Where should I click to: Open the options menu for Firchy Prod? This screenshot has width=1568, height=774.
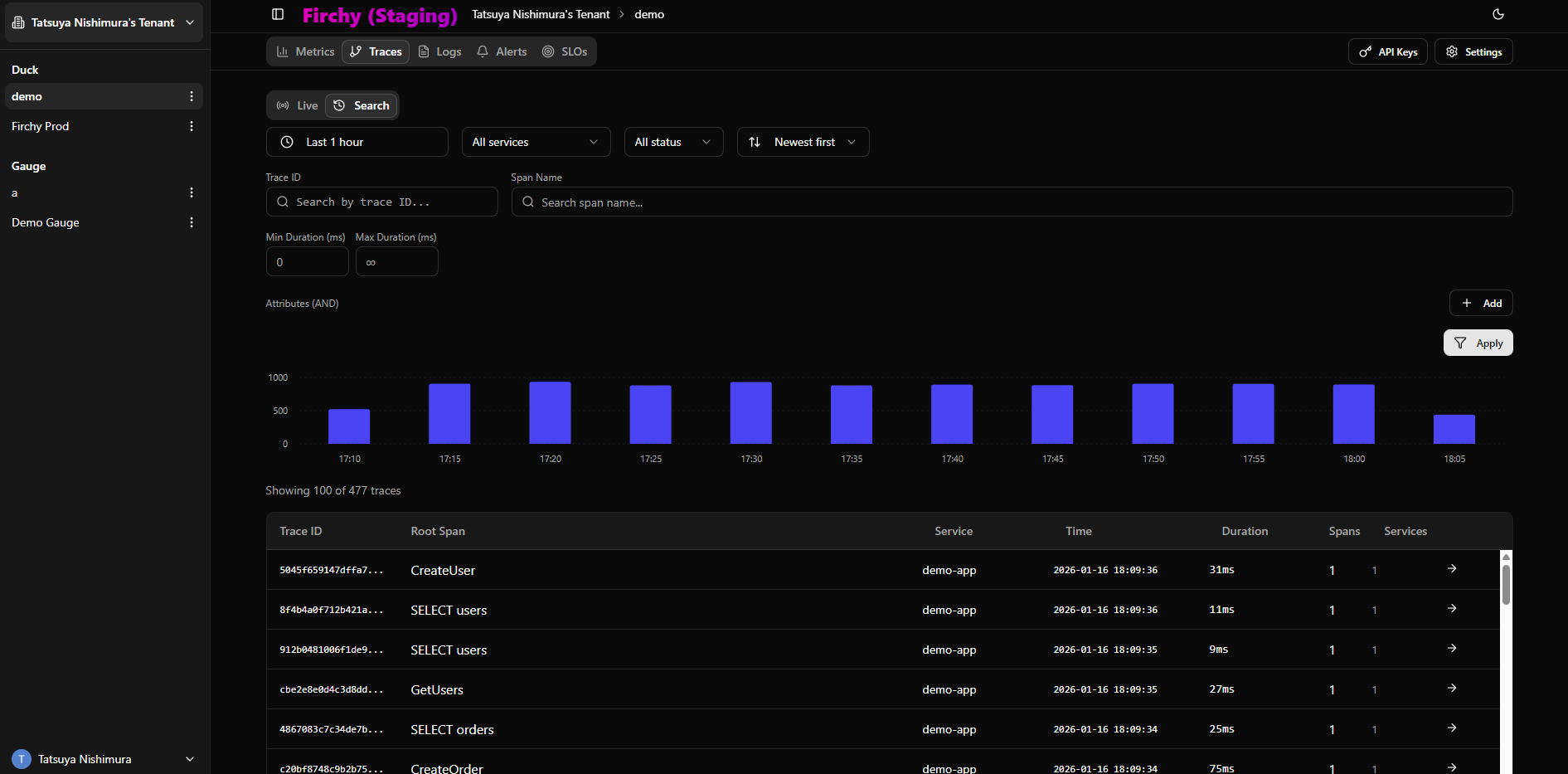[192, 125]
